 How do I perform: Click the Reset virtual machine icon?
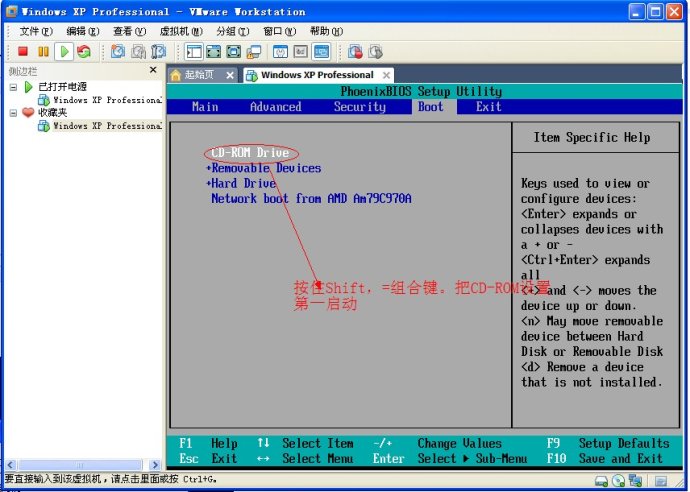(84, 51)
